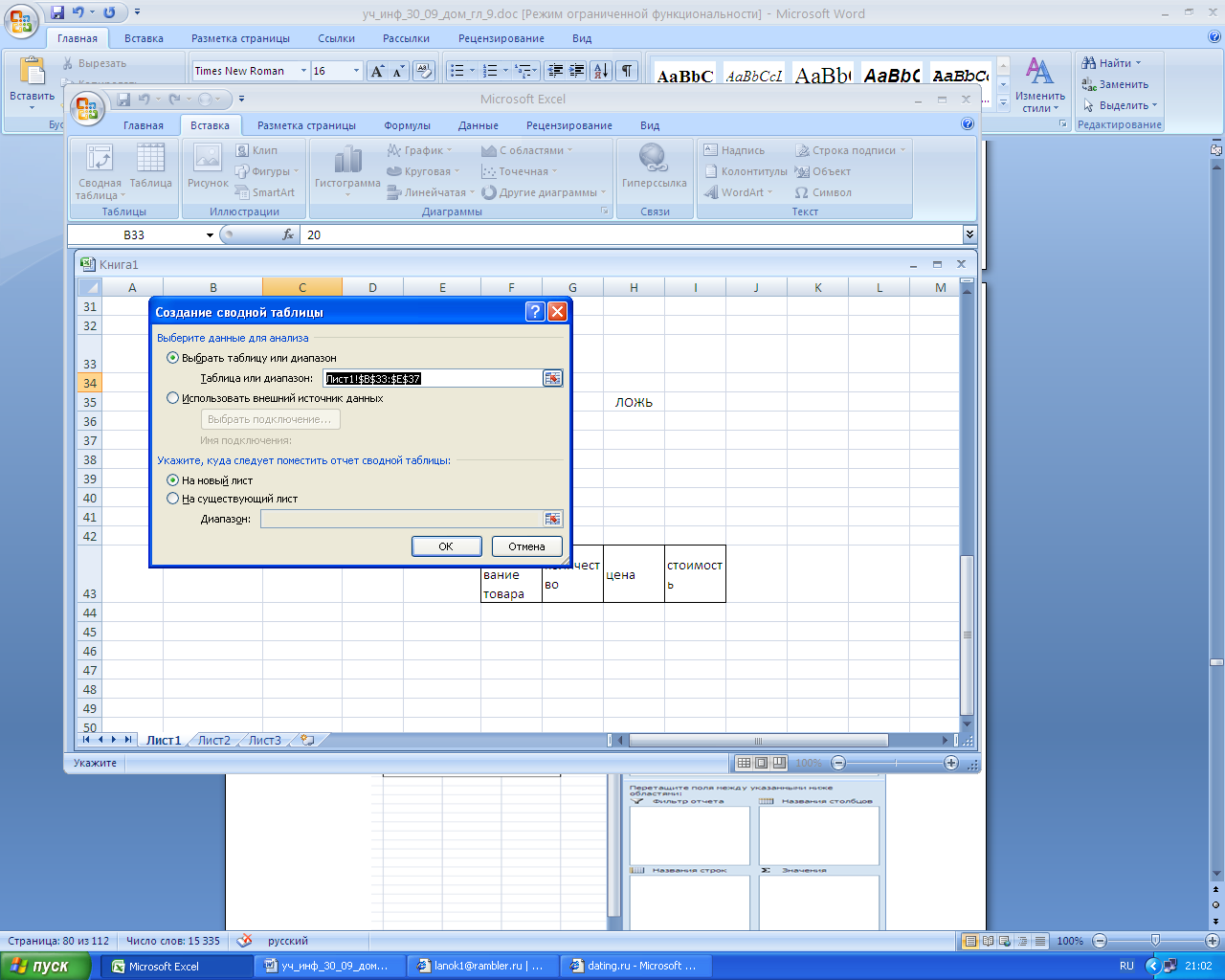Open the font size 16 dropdown
Viewport: 1225px width, 980px height.
click(x=356, y=71)
